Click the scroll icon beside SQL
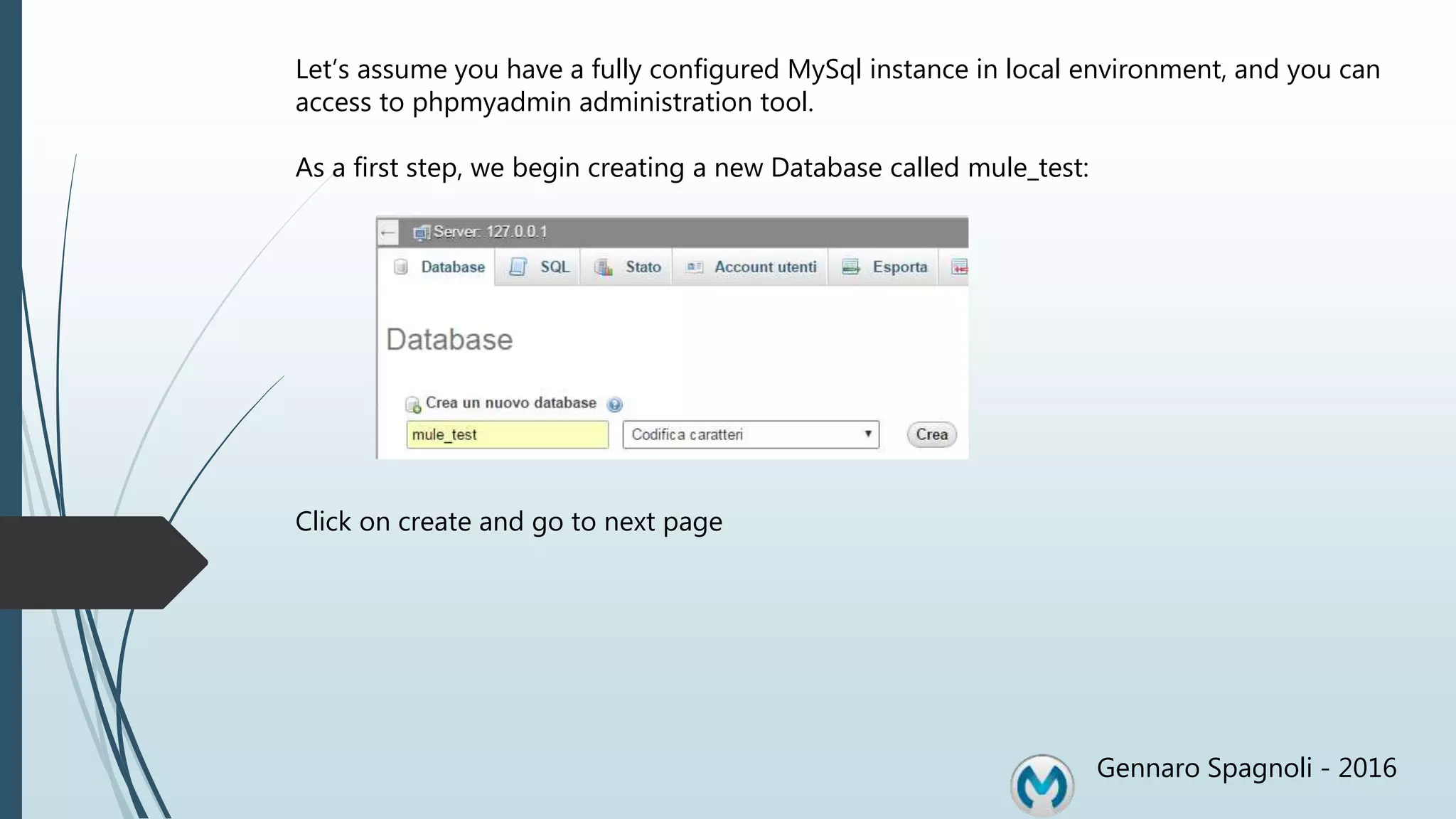 click(x=518, y=267)
